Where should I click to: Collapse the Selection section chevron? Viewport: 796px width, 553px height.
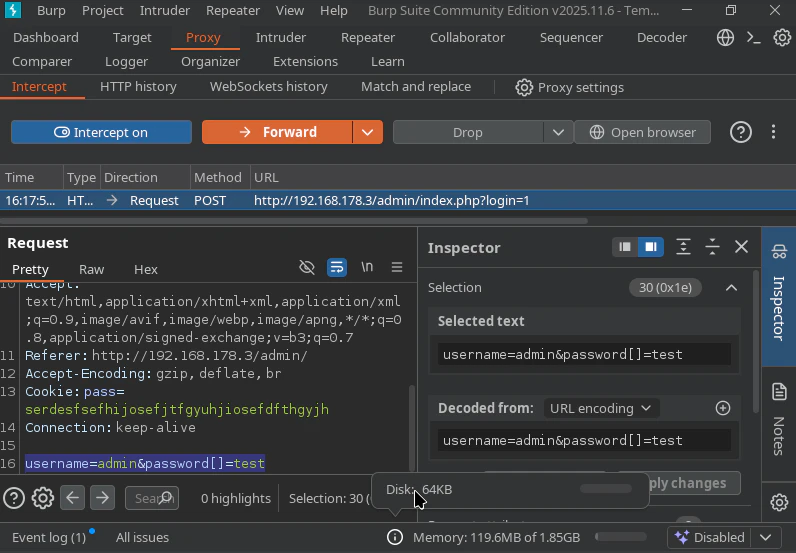[x=731, y=287]
